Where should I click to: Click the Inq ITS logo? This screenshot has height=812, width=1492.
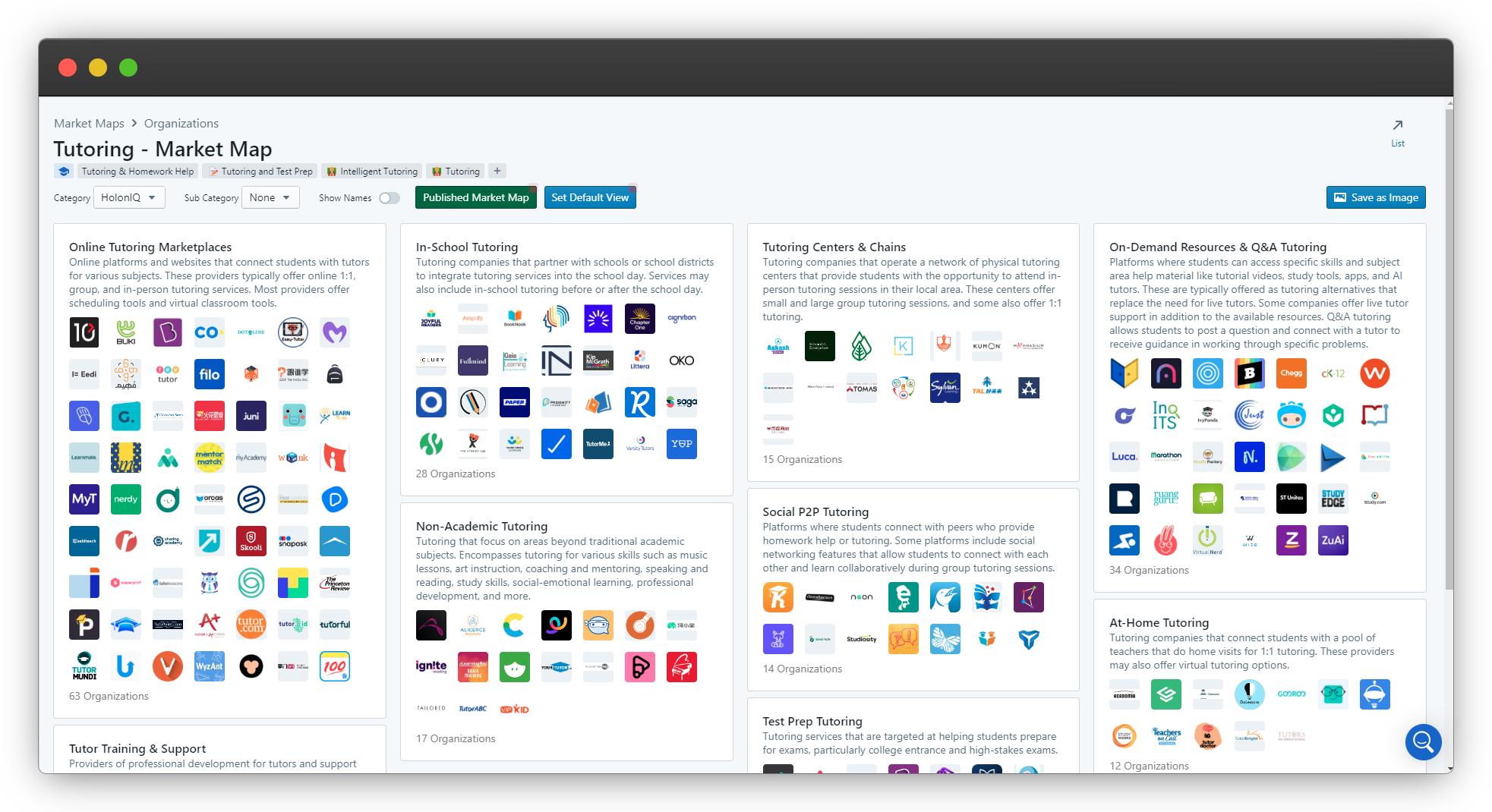pyautogui.click(x=1166, y=415)
